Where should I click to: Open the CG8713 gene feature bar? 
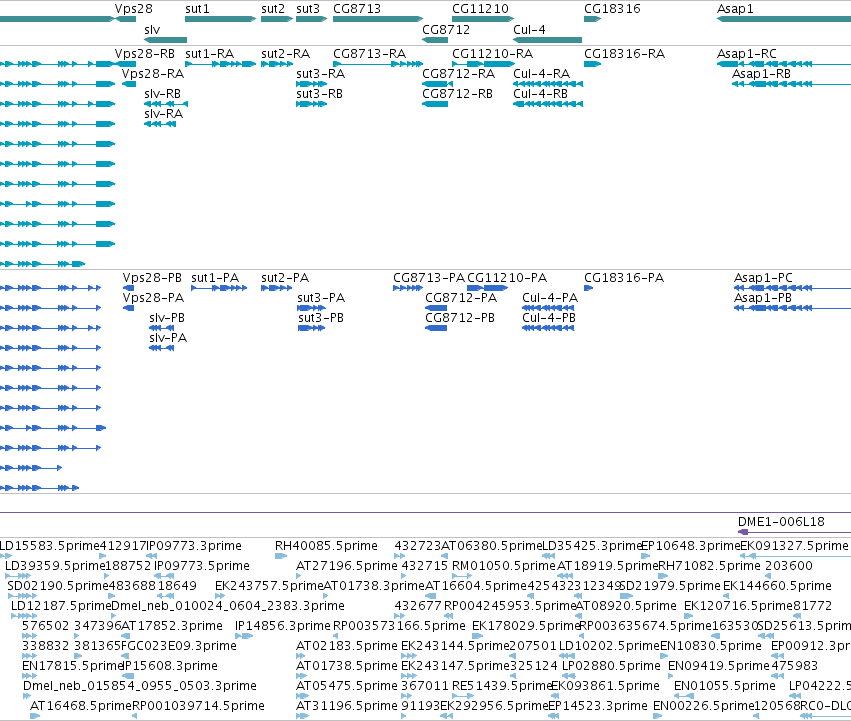pyautogui.click(x=378, y=19)
